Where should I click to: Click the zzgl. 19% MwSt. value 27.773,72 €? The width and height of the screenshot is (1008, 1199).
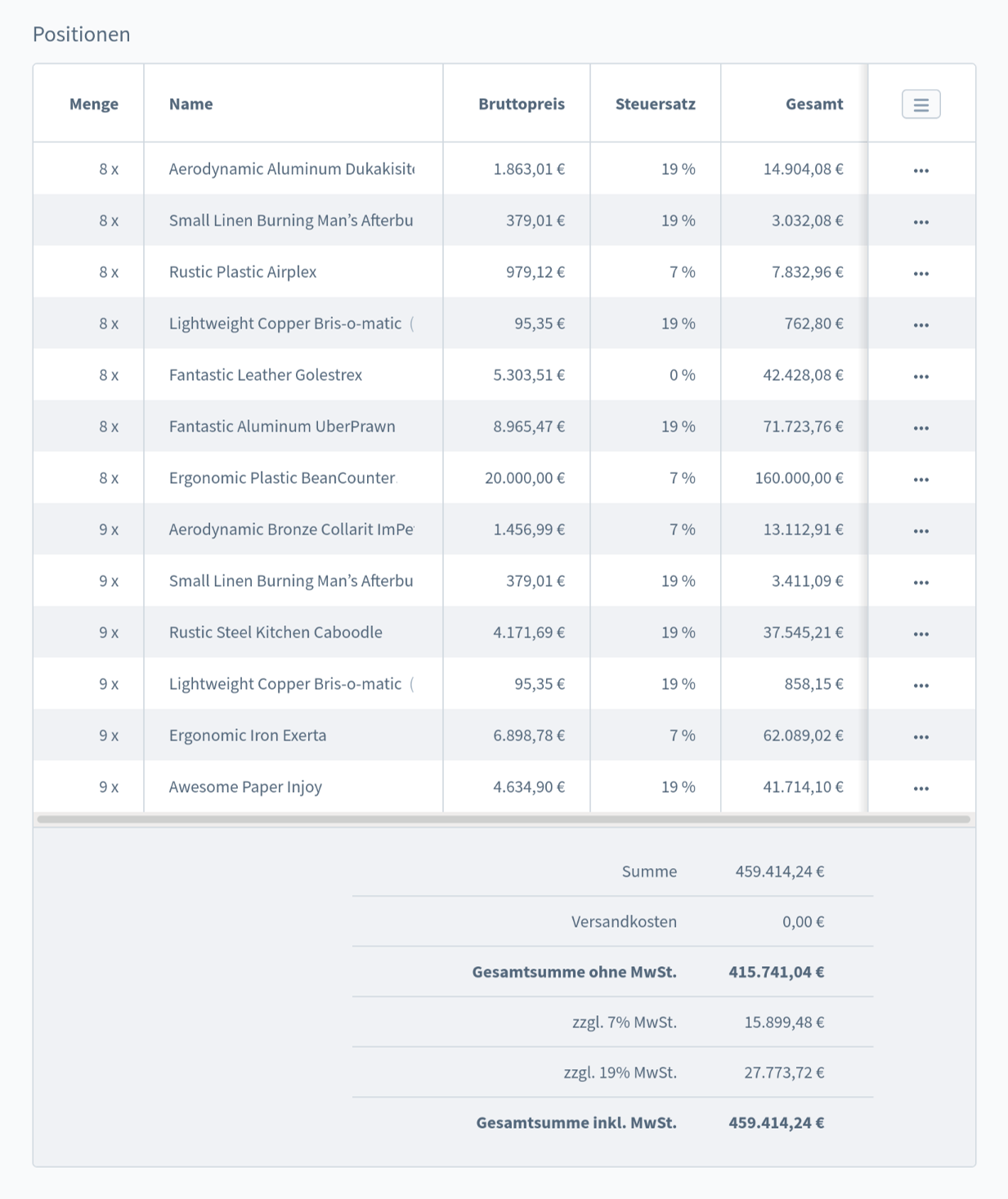784,1072
